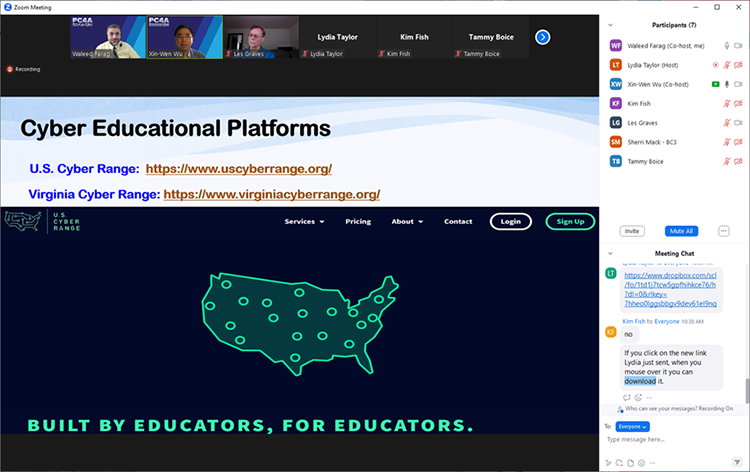This screenshot has width=750, height=472.
Task: Click the screenshot icon in the chat toolbar
Action: point(619,463)
